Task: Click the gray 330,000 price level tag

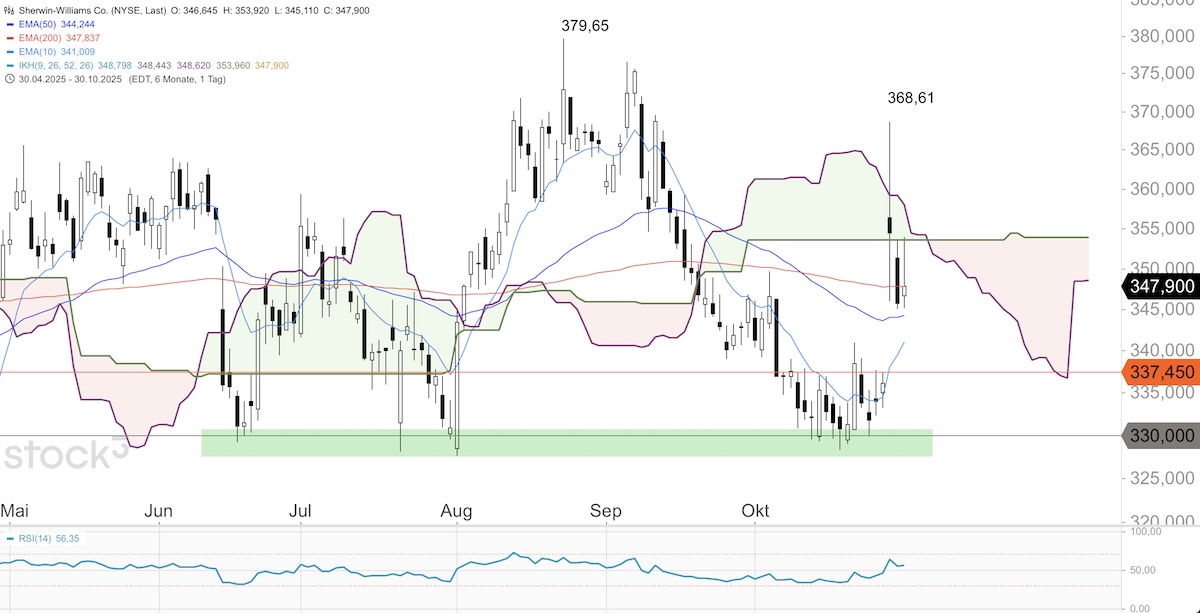Action: (x=1158, y=436)
